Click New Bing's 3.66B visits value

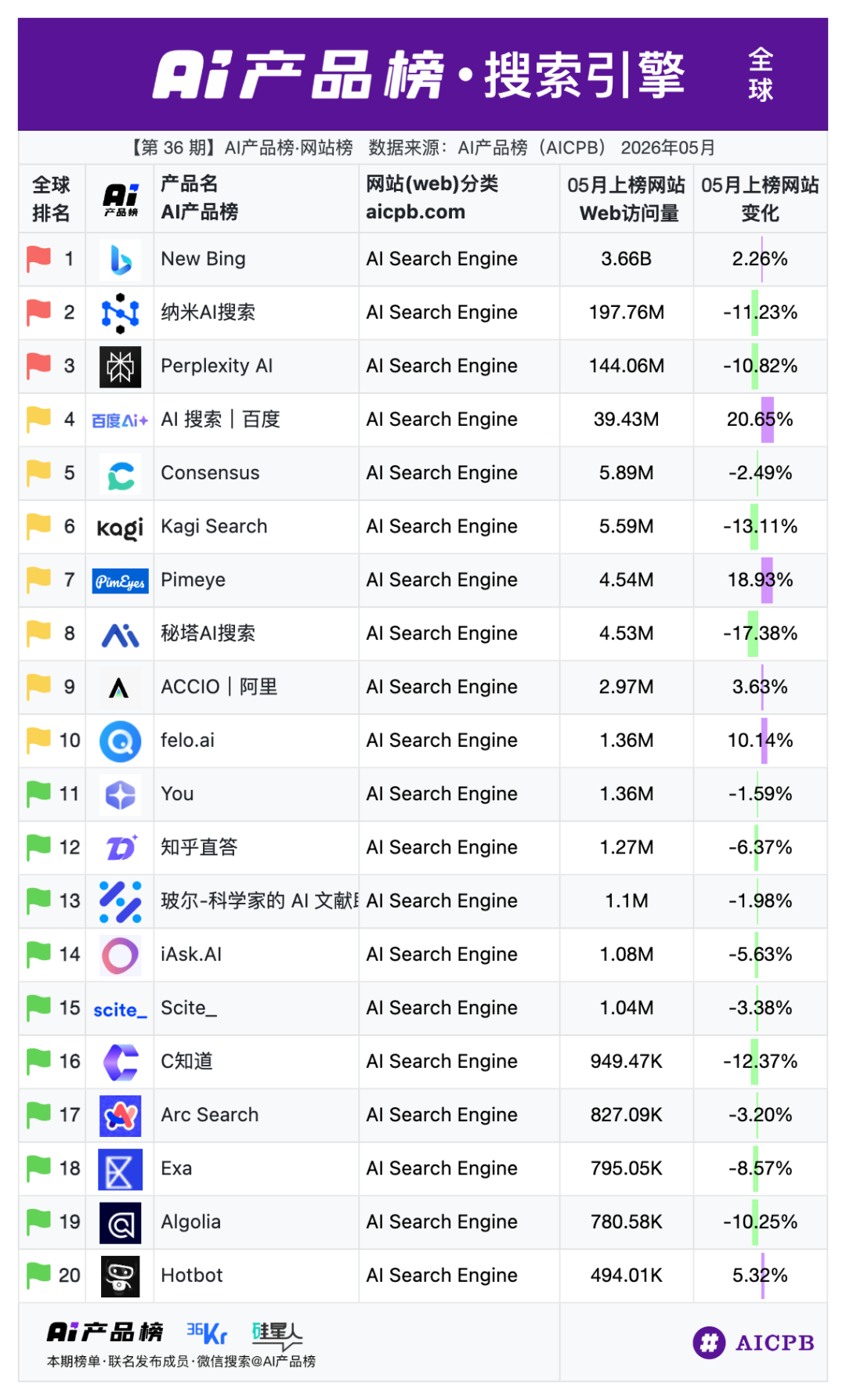coord(627,259)
